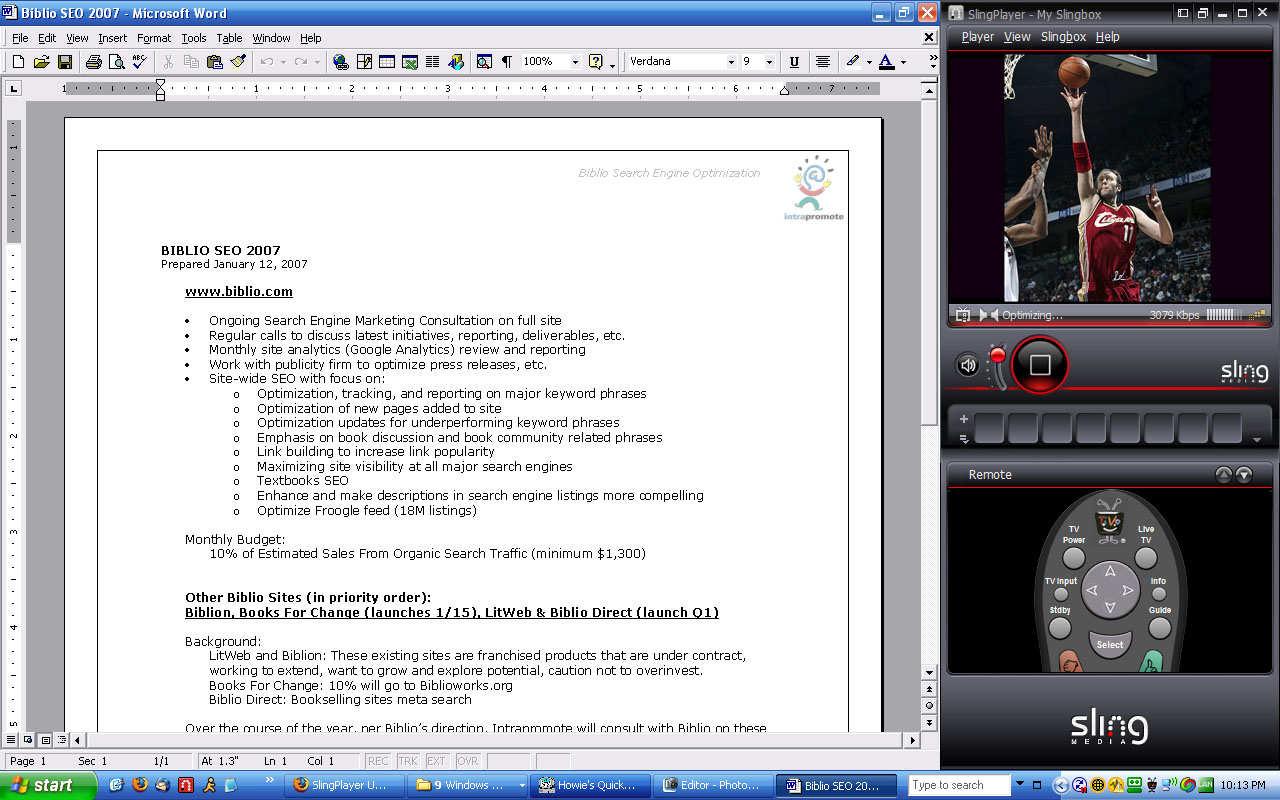This screenshot has height=800, width=1280.
Task: Open the Tables and Borders toolbar
Action: click(x=364, y=62)
